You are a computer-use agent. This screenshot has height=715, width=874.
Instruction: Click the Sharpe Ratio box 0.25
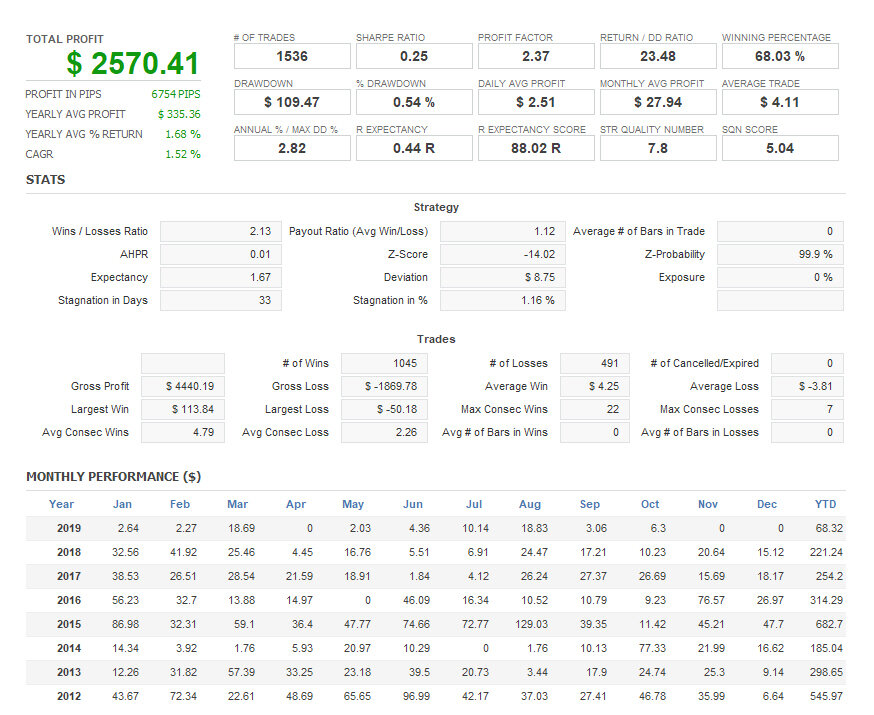pos(414,56)
